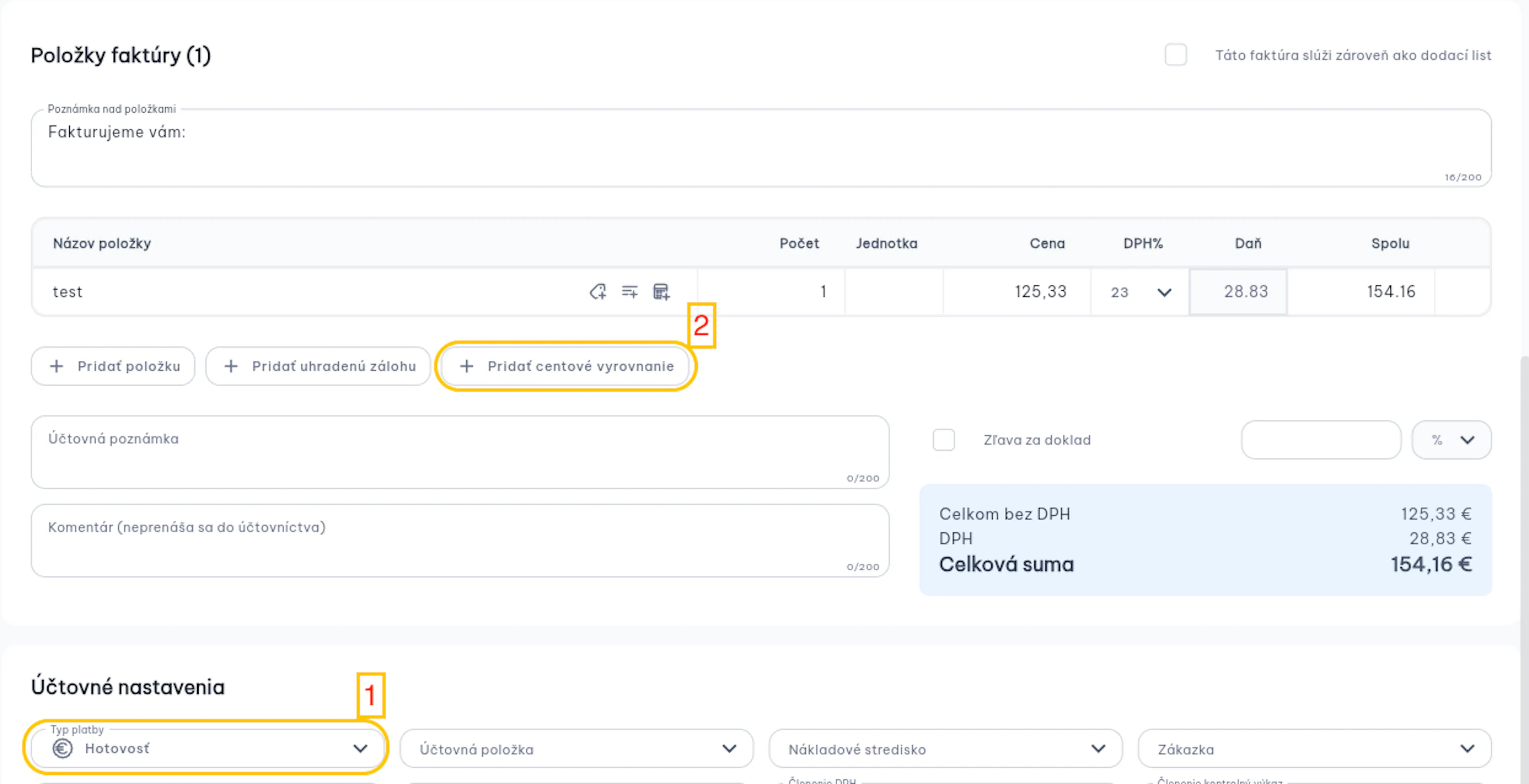This screenshot has width=1529, height=784.
Task: Focus the Účtovná poznámka text area
Action: pyautogui.click(x=460, y=452)
